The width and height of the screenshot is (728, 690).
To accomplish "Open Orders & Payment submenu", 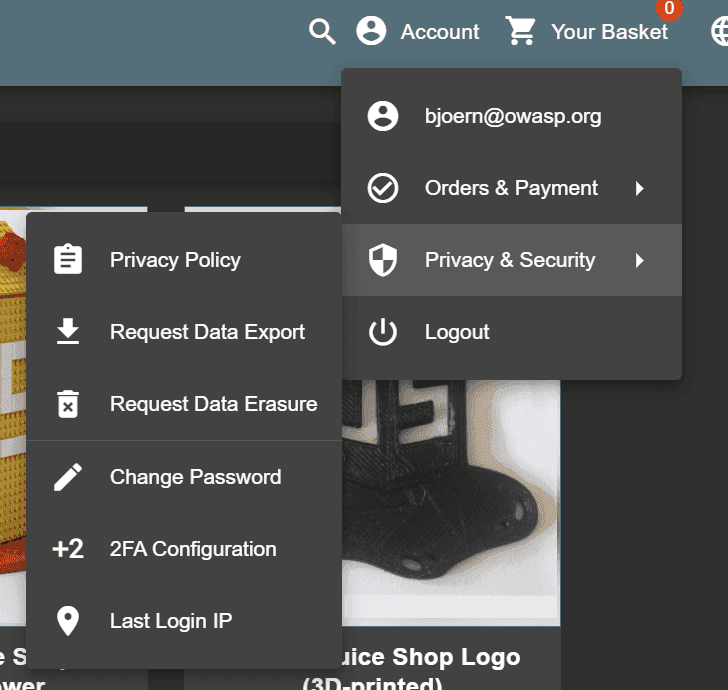I will pos(512,188).
